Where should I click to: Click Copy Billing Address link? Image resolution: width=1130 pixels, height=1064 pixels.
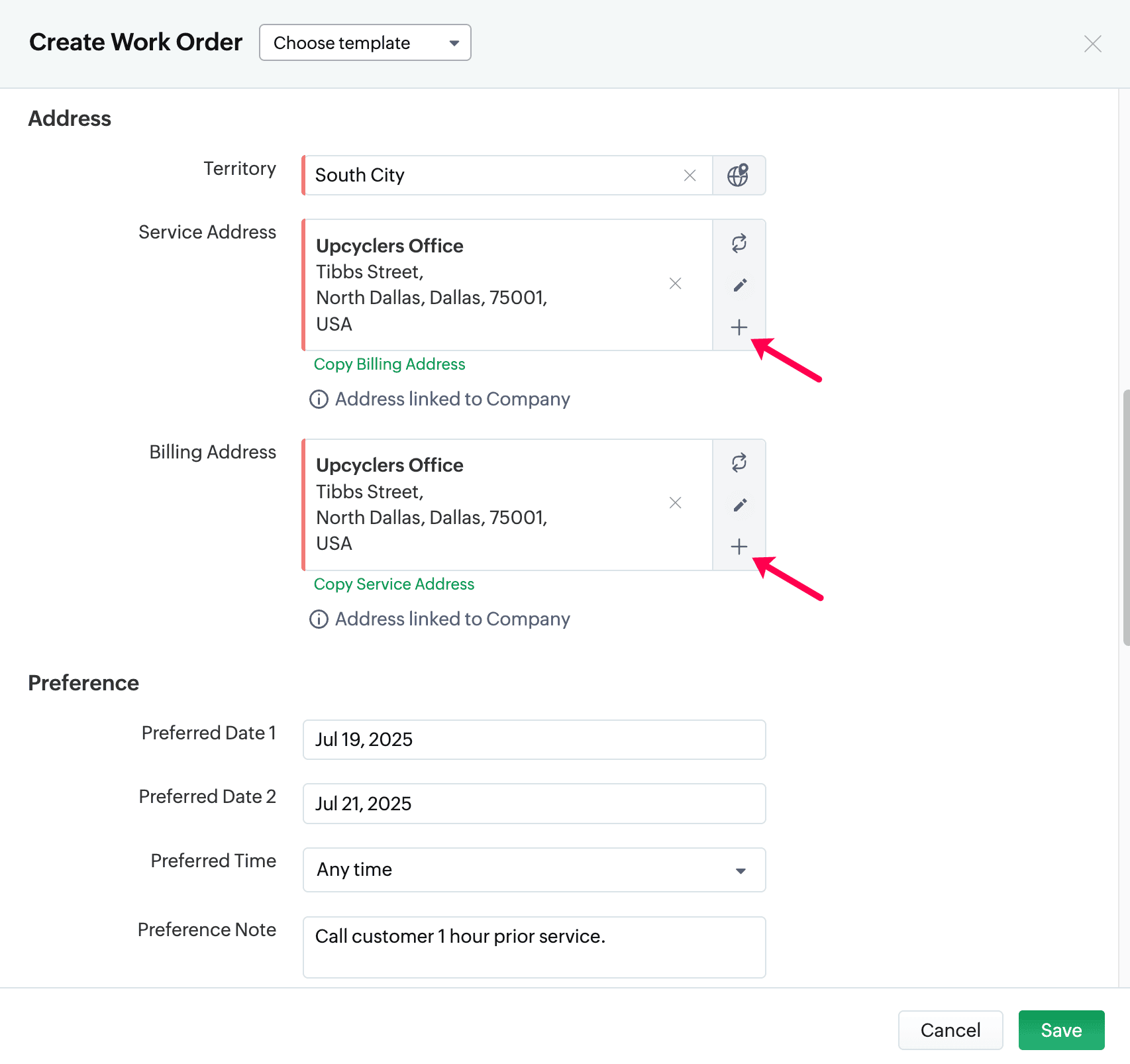(x=389, y=364)
